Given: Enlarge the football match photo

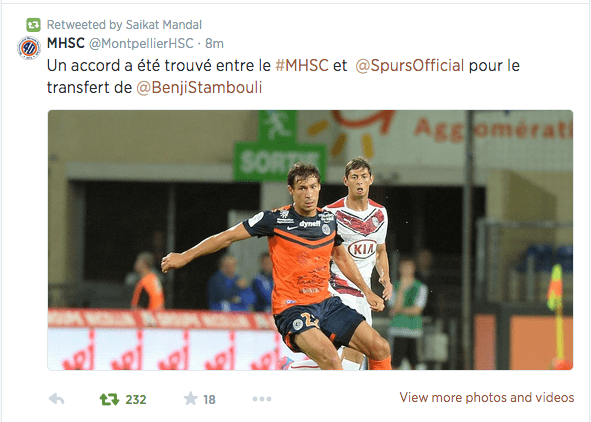Looking at the screenshot, I should 310,240.
